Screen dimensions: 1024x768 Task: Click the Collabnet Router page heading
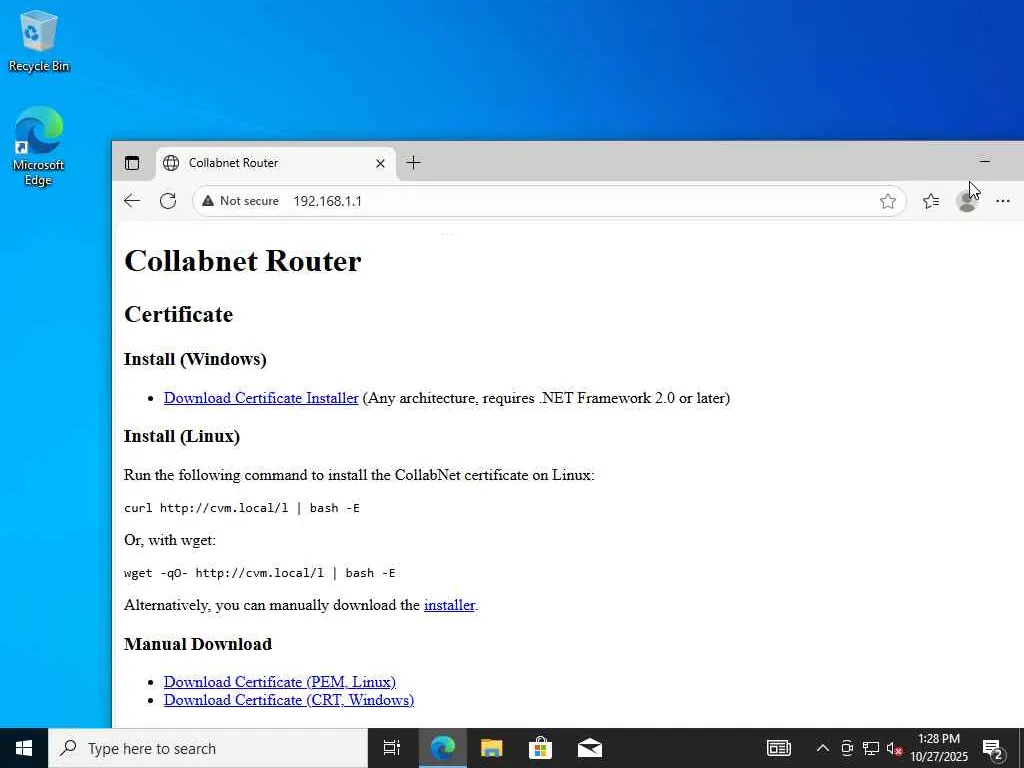coord(242,261)
